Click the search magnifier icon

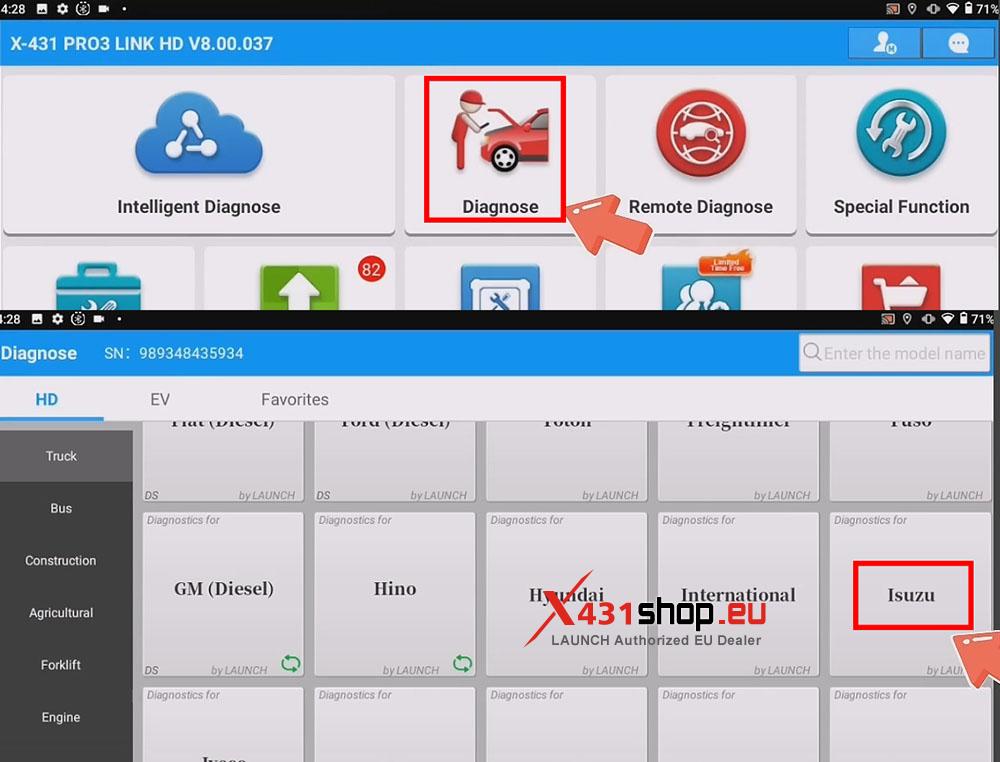click(x=812, y=351)
